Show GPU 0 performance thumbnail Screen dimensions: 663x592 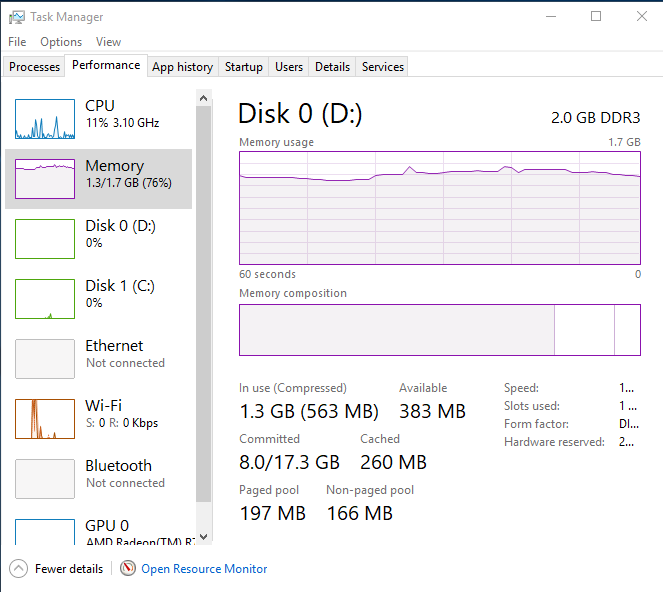(45, 530)
